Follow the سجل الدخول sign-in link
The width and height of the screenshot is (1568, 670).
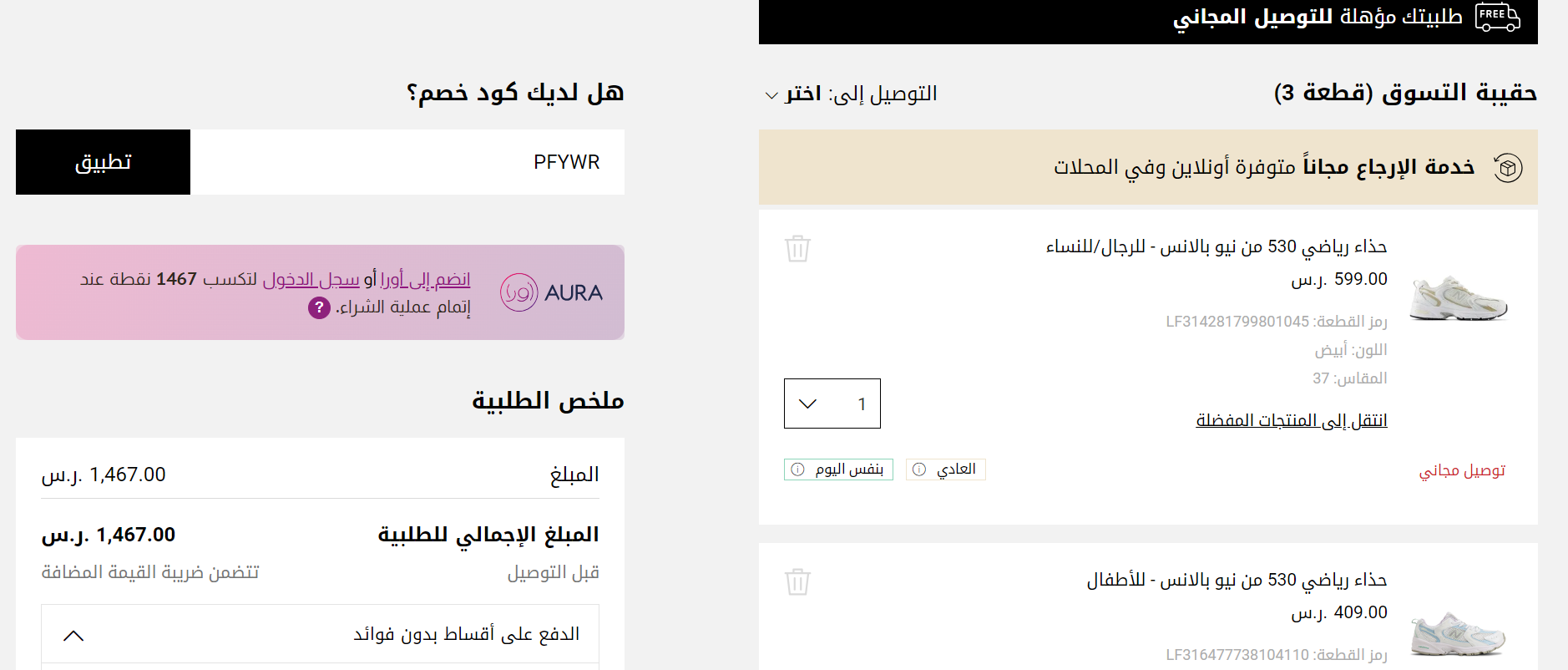(x=311, y=279)
